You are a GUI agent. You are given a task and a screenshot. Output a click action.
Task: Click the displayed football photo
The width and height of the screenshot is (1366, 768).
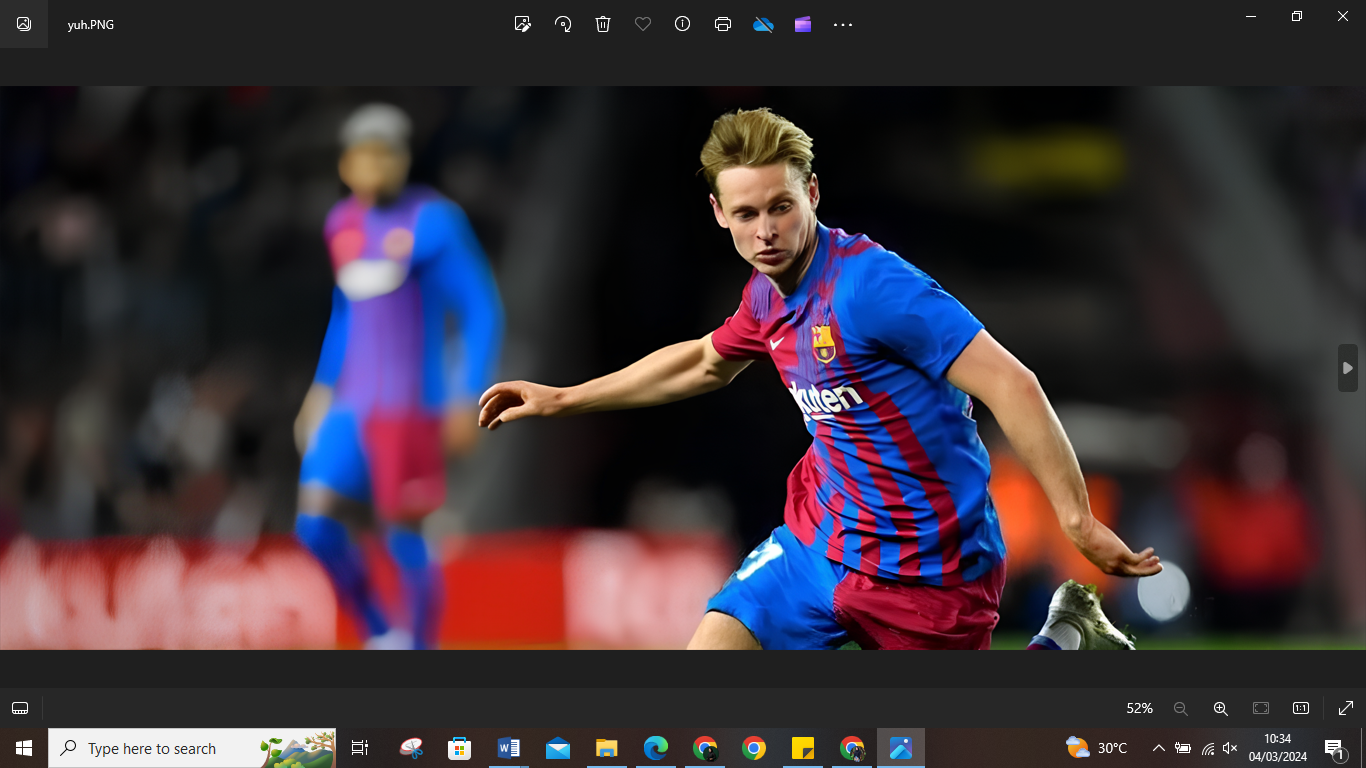pos(683,368)
